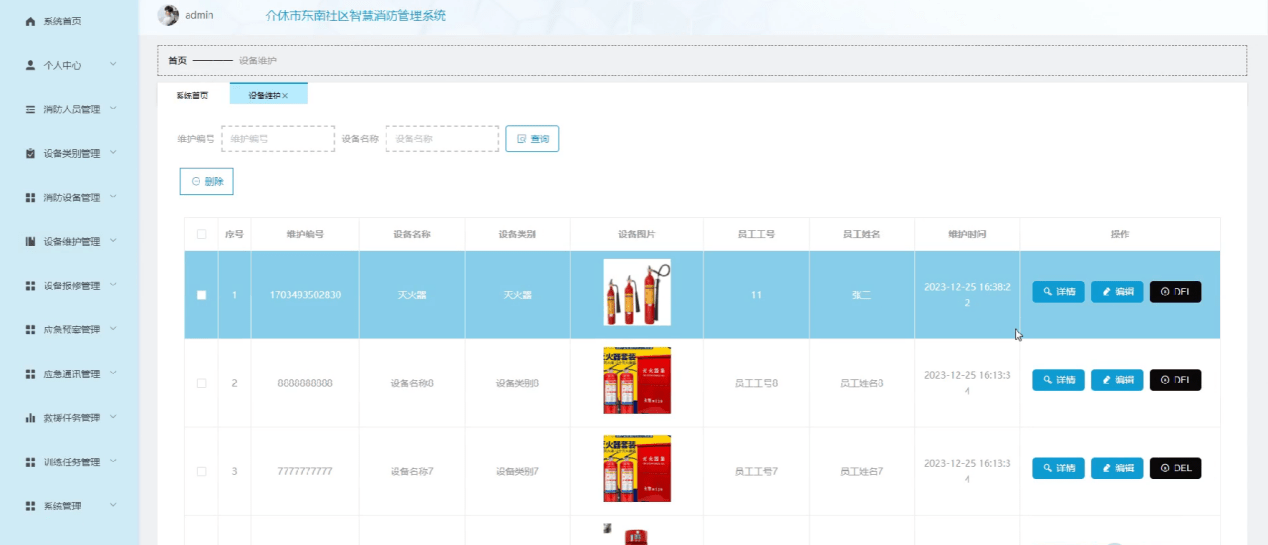Expand the 设备报修管理 chevron
Viewport: 1268px width, 545px height.
pos(113,284)
